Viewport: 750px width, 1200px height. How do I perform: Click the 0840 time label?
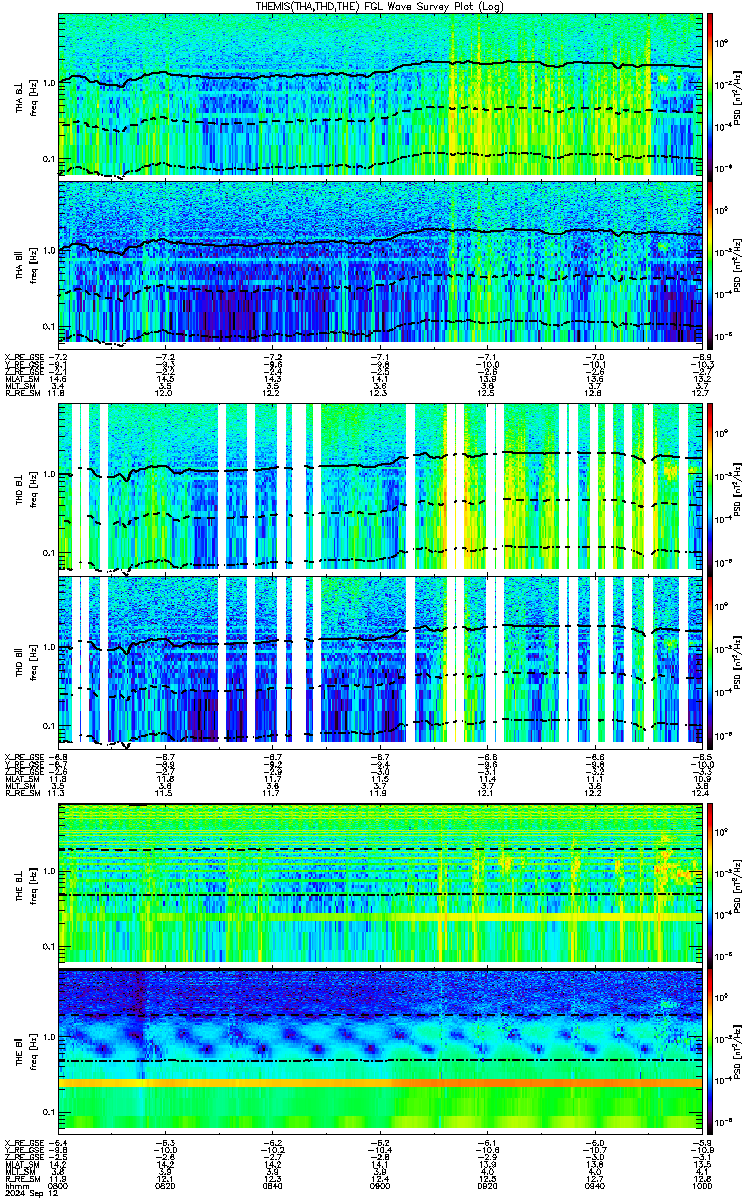click(x=273, y=1185)
